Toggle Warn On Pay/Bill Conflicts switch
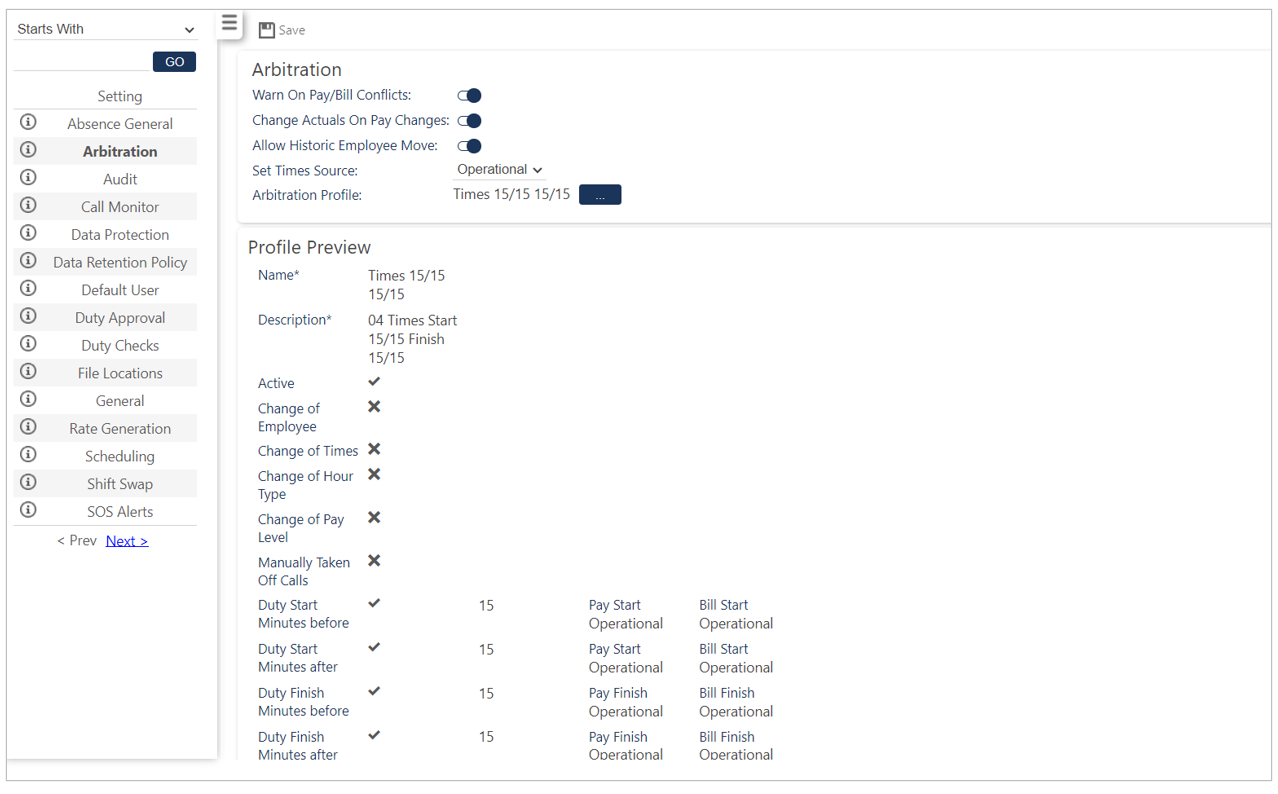Viewport: 1278px width, 794px height. point(469,96)
